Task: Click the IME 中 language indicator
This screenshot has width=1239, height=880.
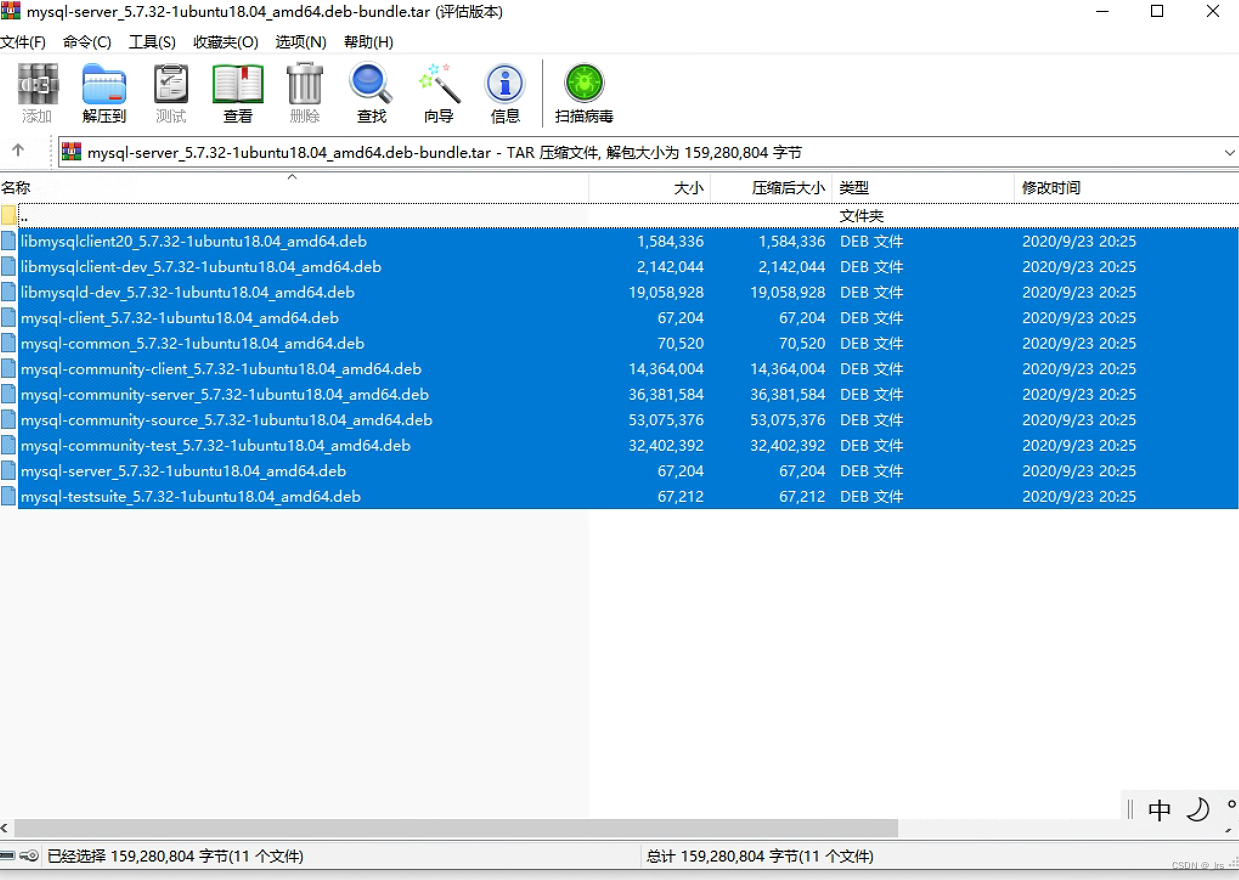Action: click(x=1160, y=809)
